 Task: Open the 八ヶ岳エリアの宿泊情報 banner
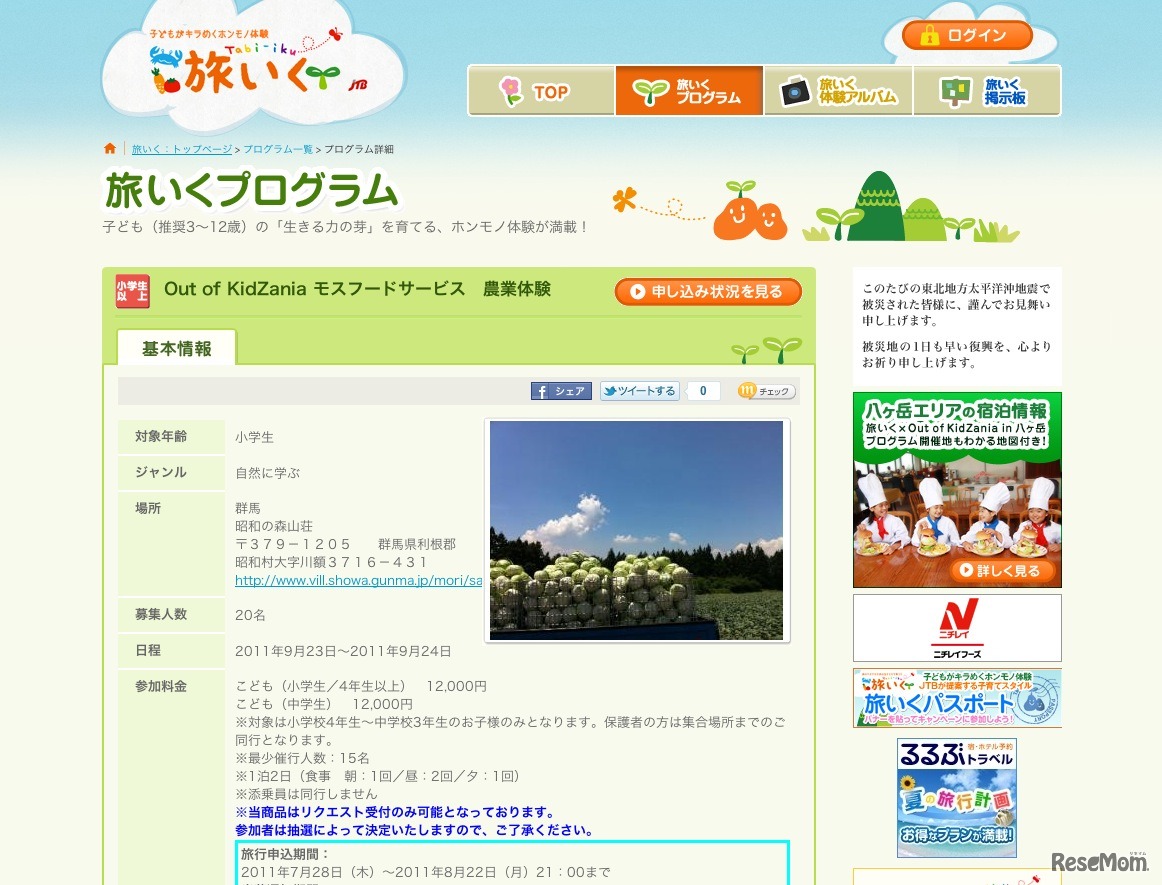click(957, 489)
